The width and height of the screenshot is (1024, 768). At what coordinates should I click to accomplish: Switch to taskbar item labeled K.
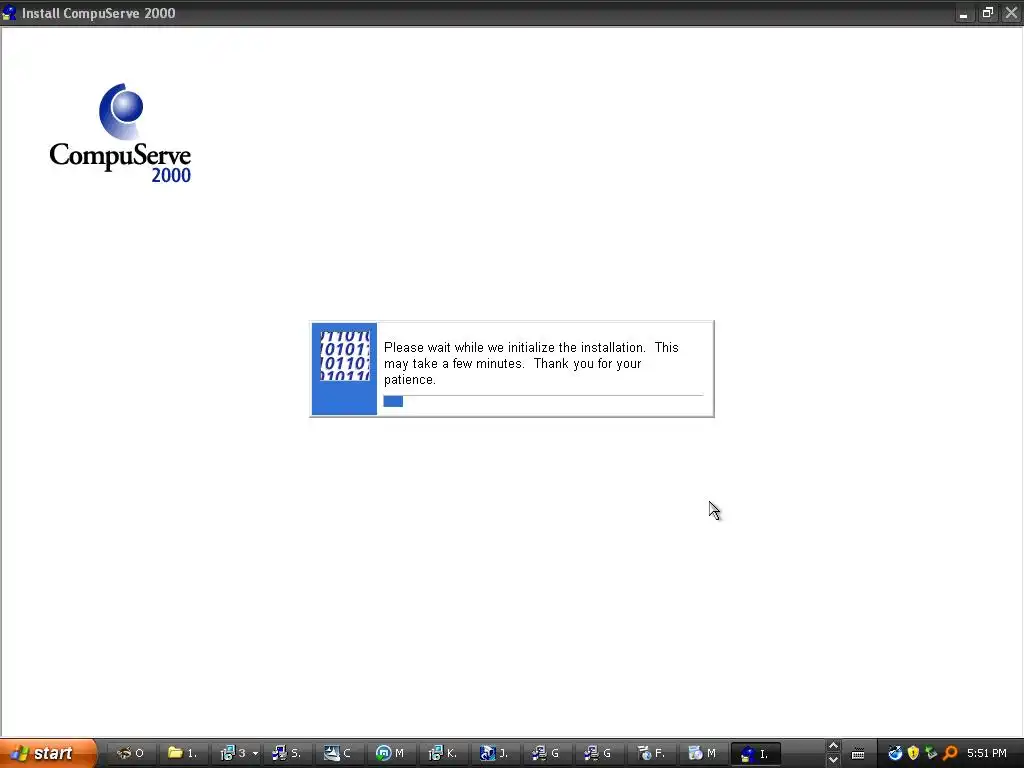443,754
